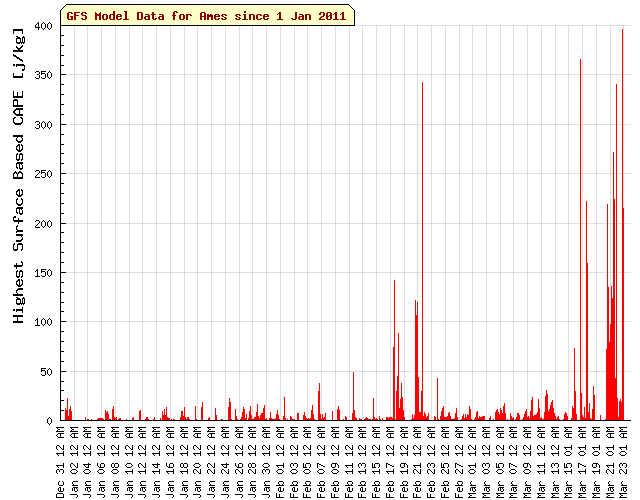Click the 'Mar 01 12 AM' date label
Screen dimensions: 640x500
(x=472, y=462)
